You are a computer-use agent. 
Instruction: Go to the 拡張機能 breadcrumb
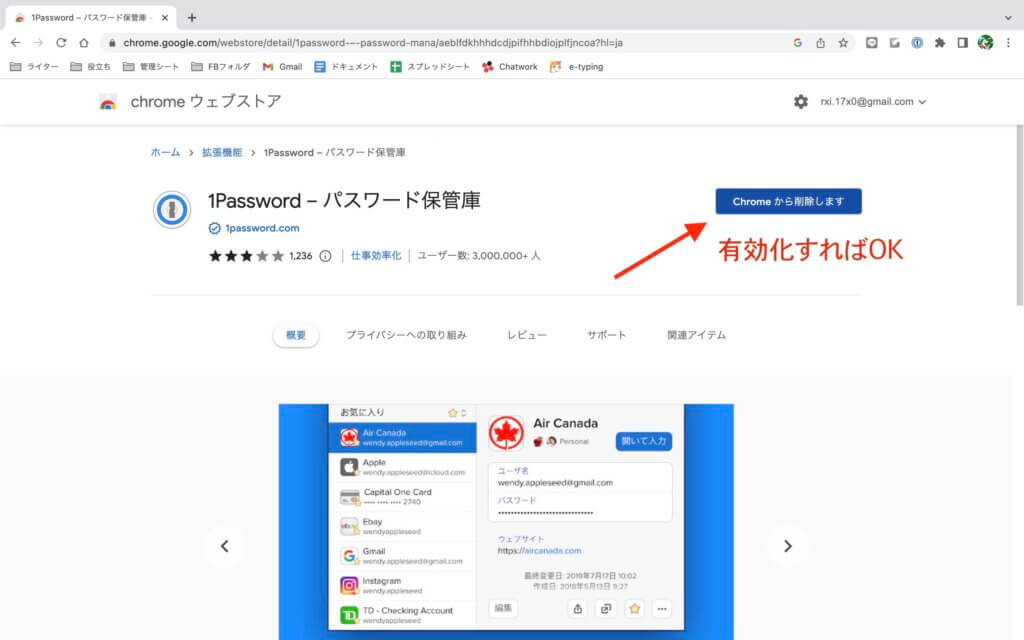(222, 152)
